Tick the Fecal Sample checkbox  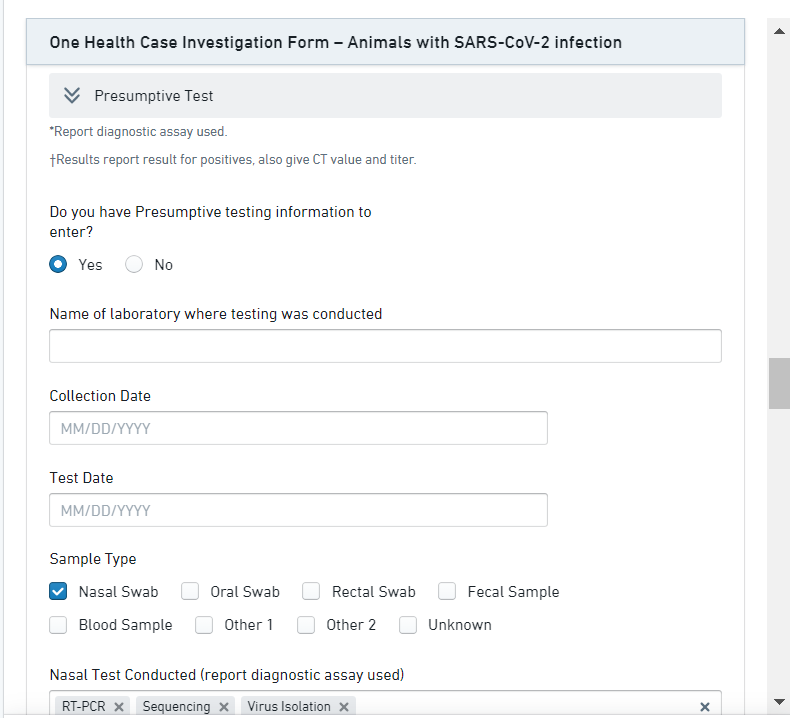[x=448, y=592]
